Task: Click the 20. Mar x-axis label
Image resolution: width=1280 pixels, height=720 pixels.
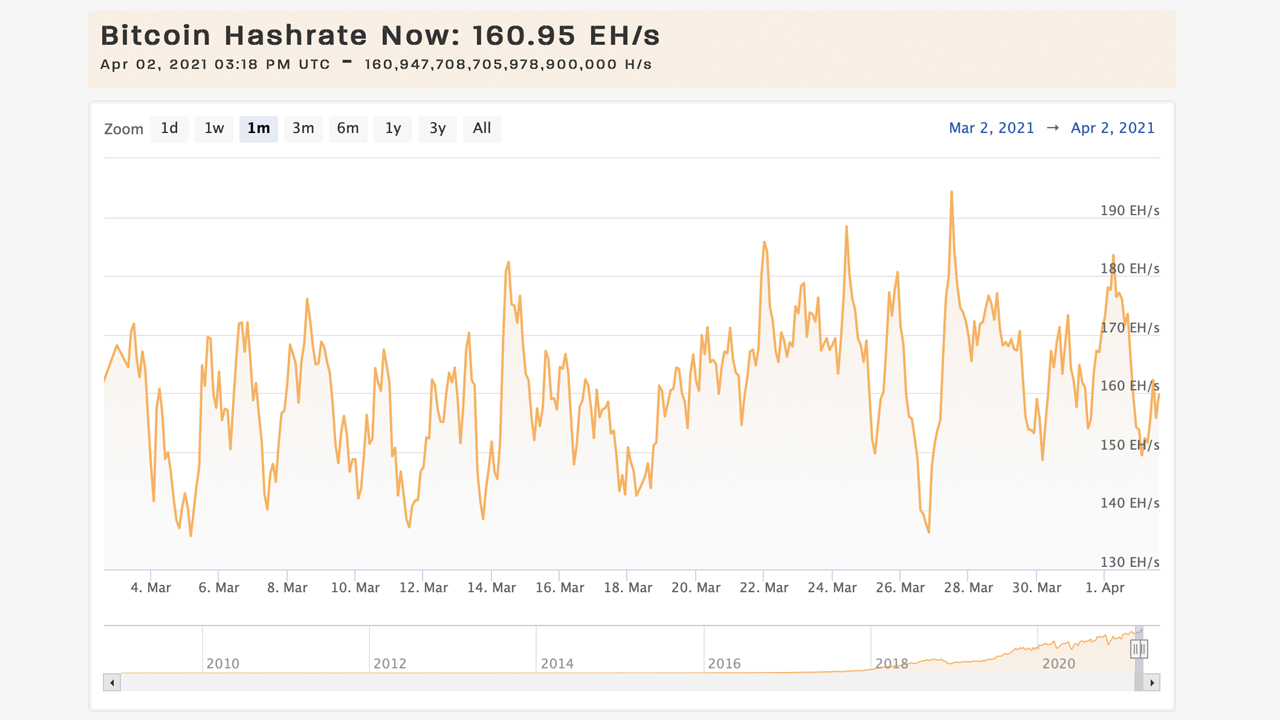Action: click(695, 588)
